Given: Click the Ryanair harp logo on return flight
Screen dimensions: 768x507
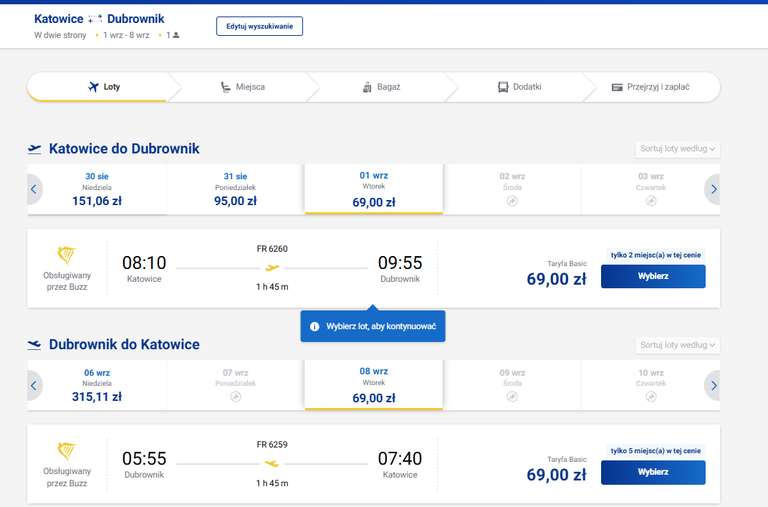Looking at the screenshot, I should coord(67,451).
